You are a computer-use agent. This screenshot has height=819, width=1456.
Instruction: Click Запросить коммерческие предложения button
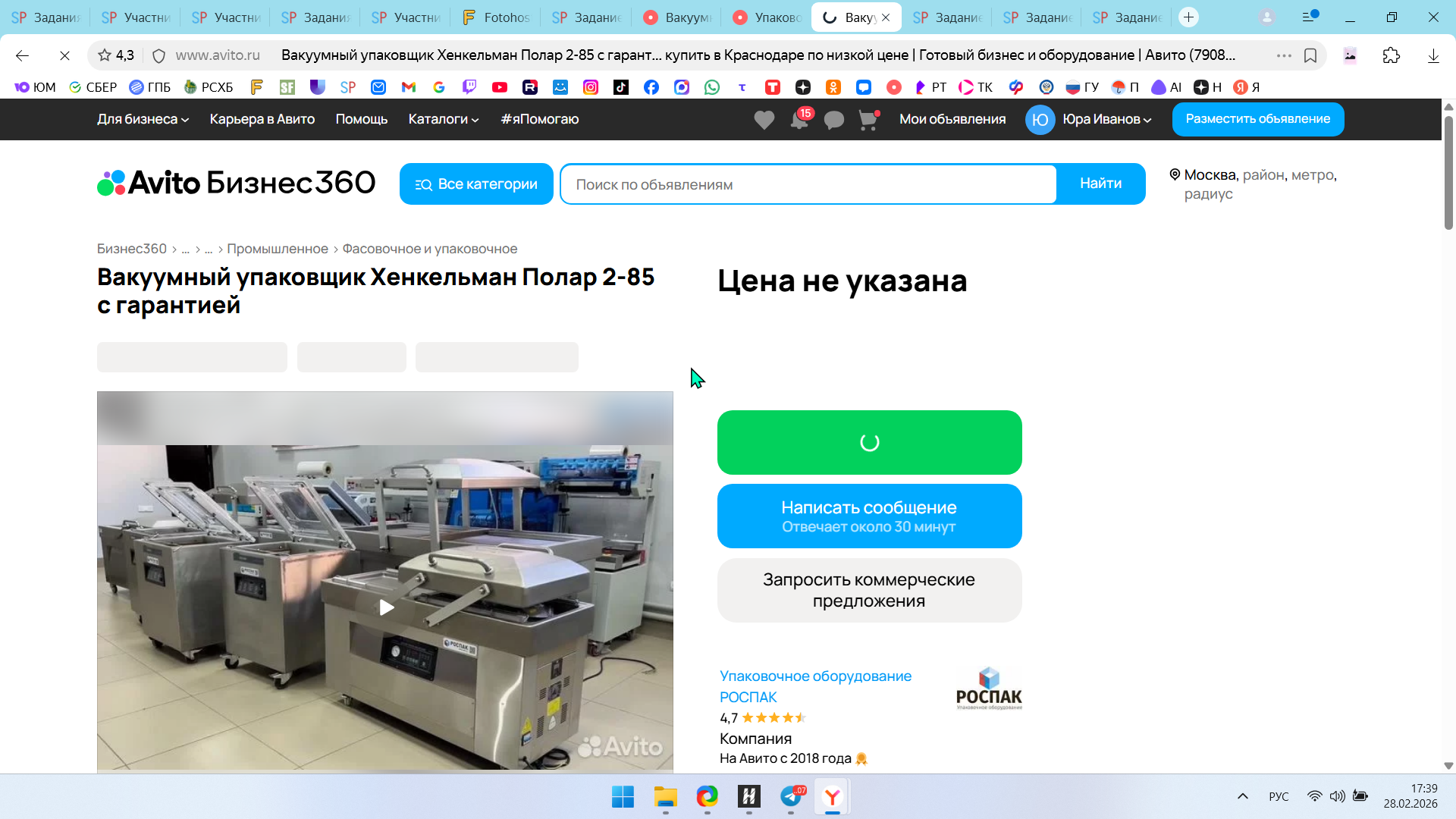tap(869, 590)
